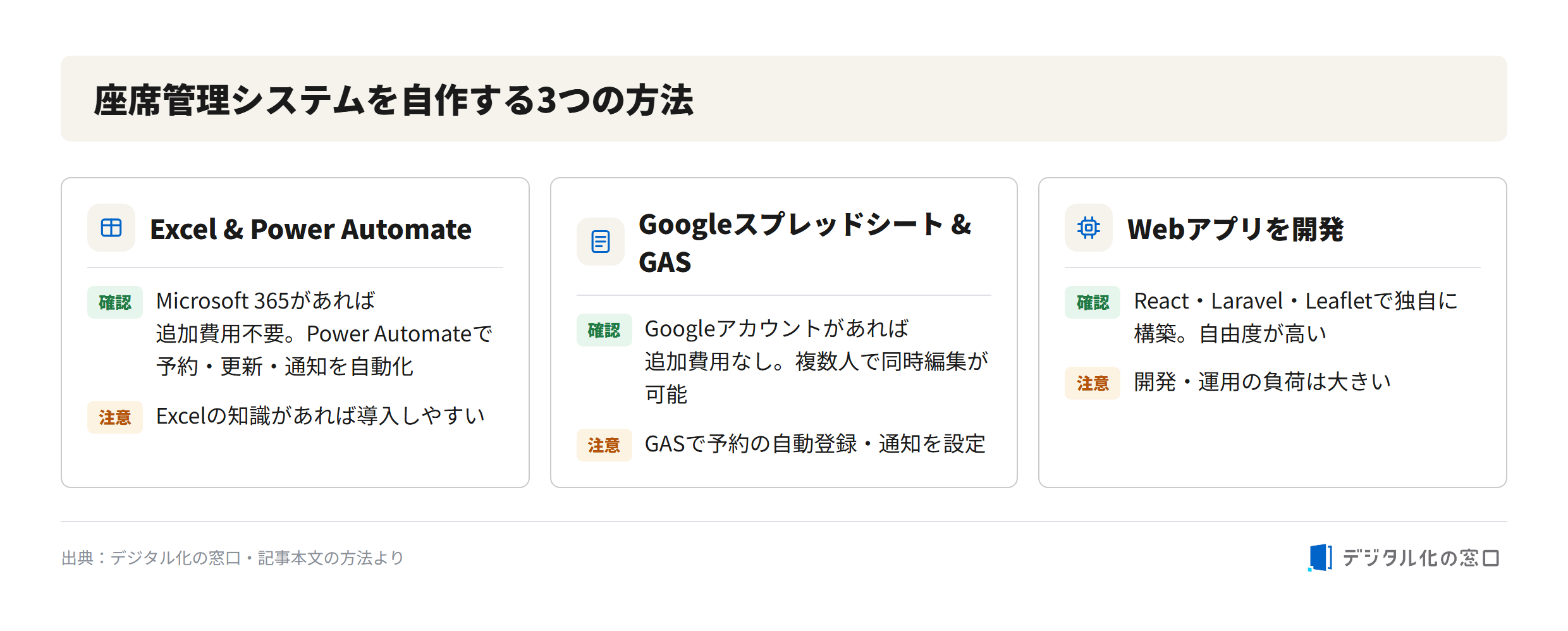Select the Webアプリを開発 heading

[1235, 229]
